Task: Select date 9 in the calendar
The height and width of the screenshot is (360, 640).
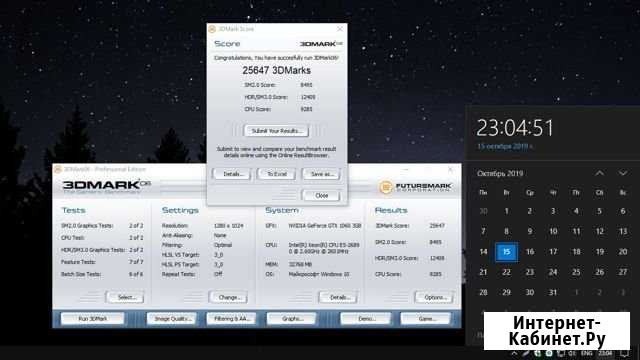Action: coord(530,231)
